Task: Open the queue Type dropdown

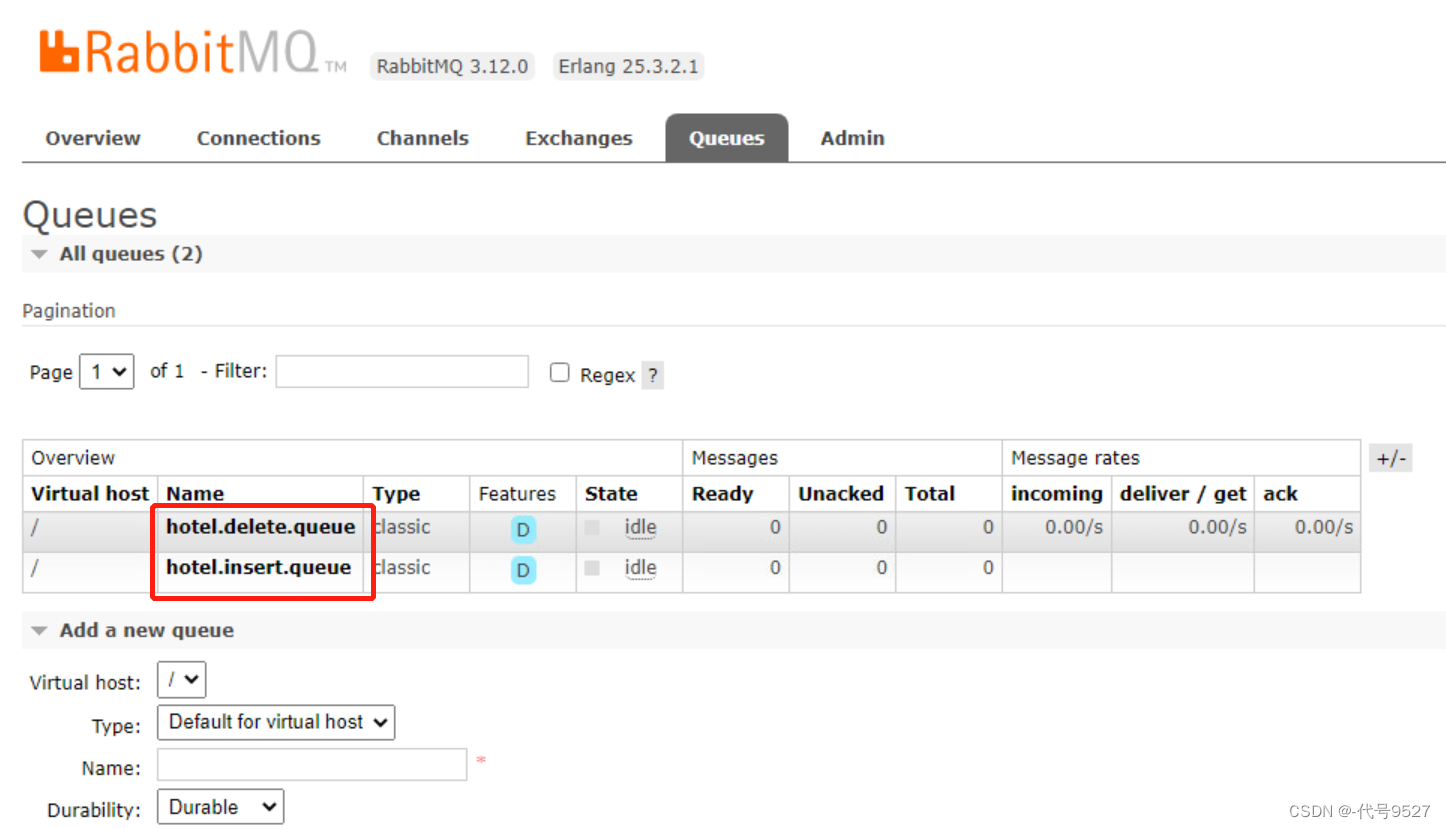Action: 276,722
